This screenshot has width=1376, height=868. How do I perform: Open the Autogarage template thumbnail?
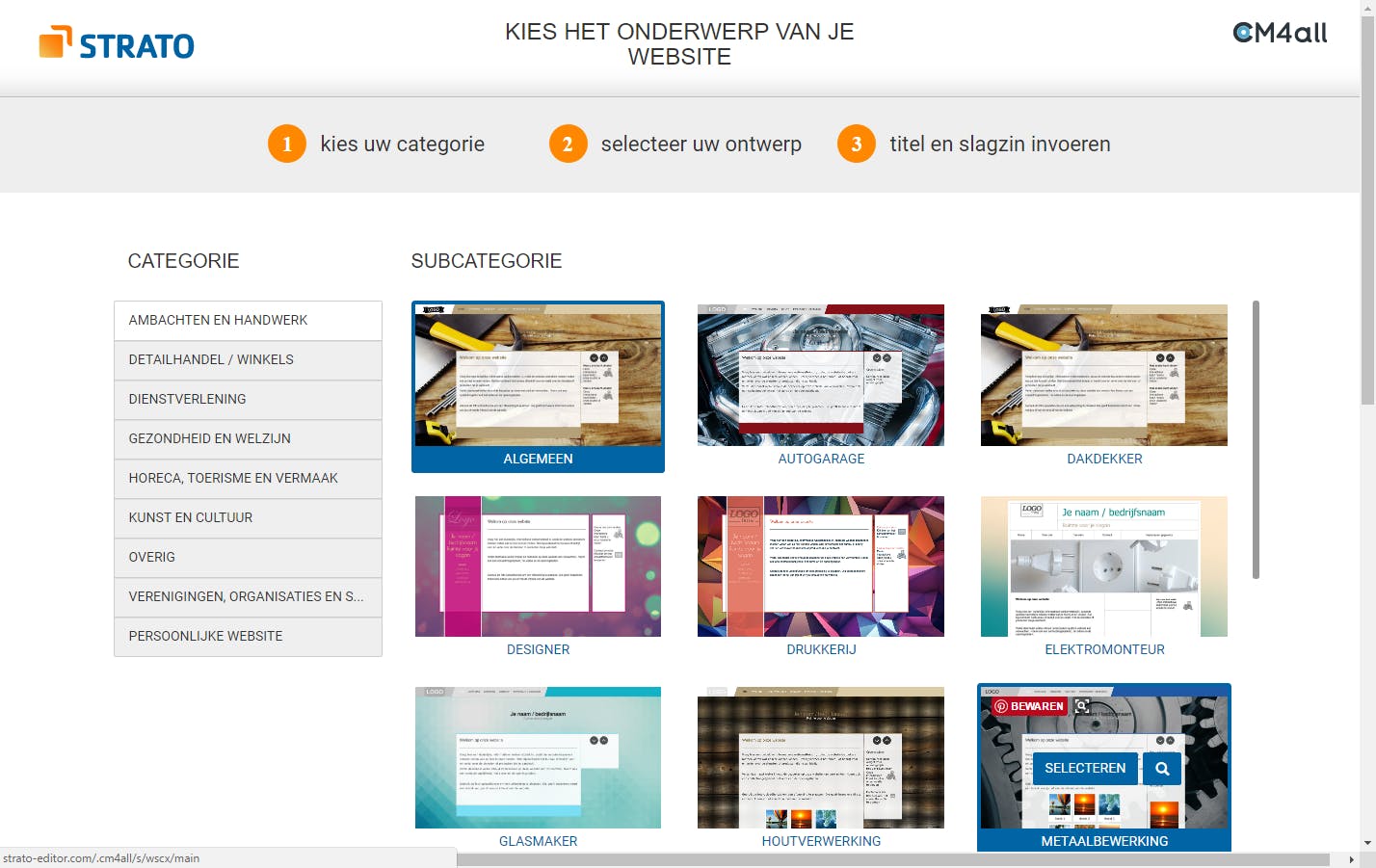click(x=821, y=375)
